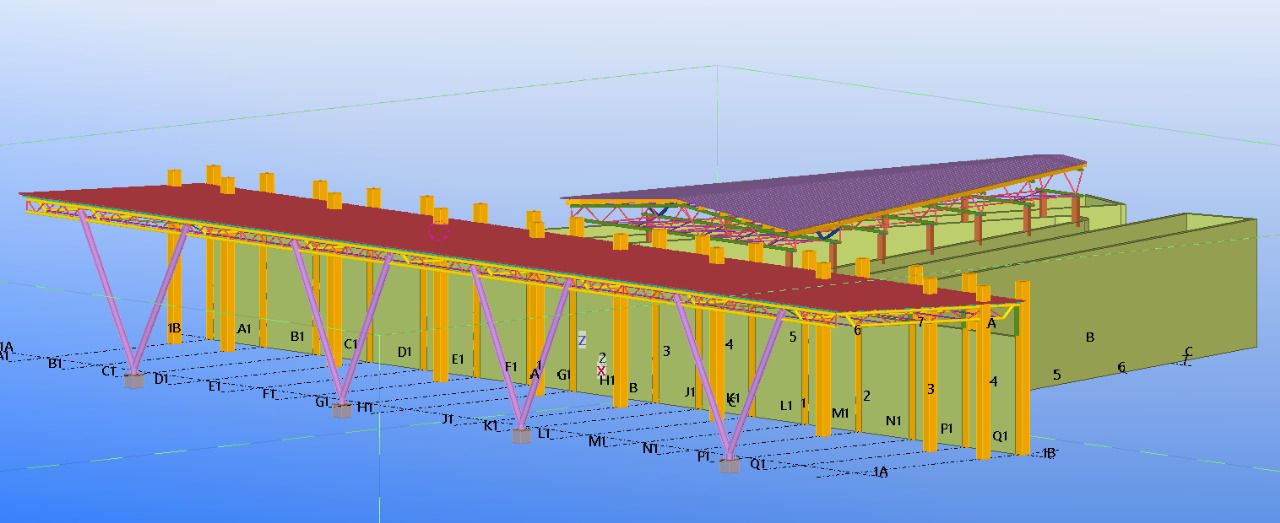This screenshot has width=1280, height=523.
Task: Click the boxed Z axis label
Action: click(582, 340)
